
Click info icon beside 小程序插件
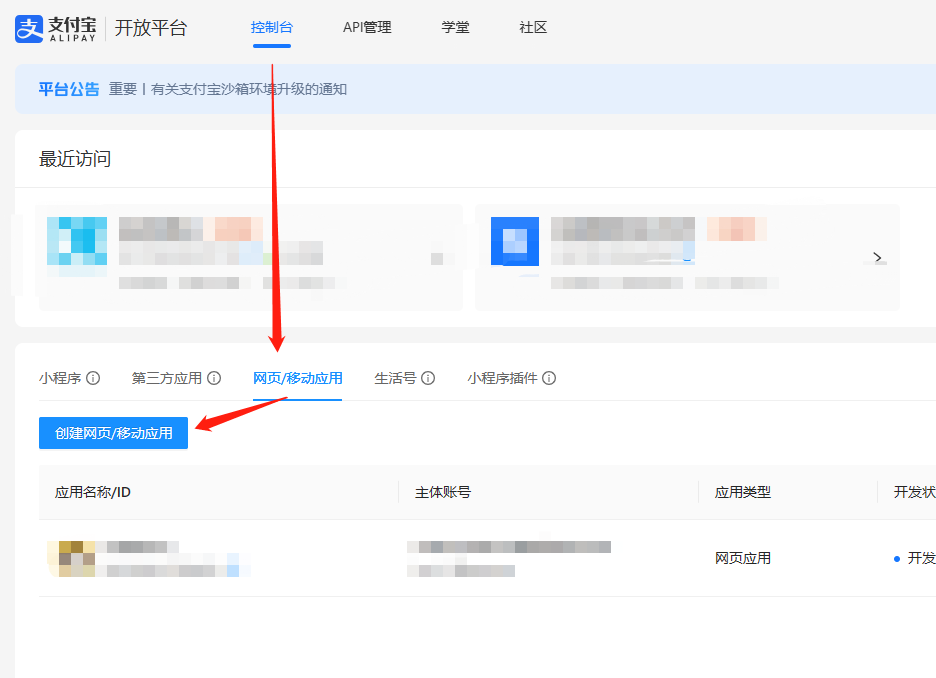click(549, 378)
